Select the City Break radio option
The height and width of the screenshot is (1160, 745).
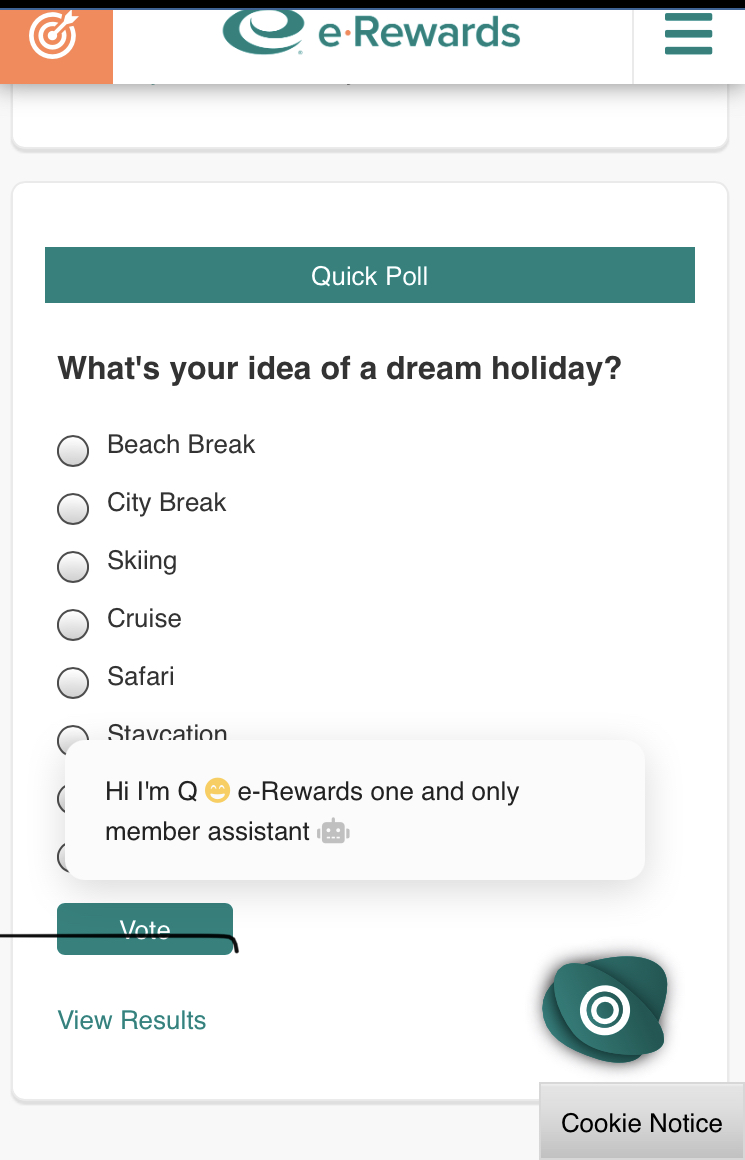coord(73,508)
